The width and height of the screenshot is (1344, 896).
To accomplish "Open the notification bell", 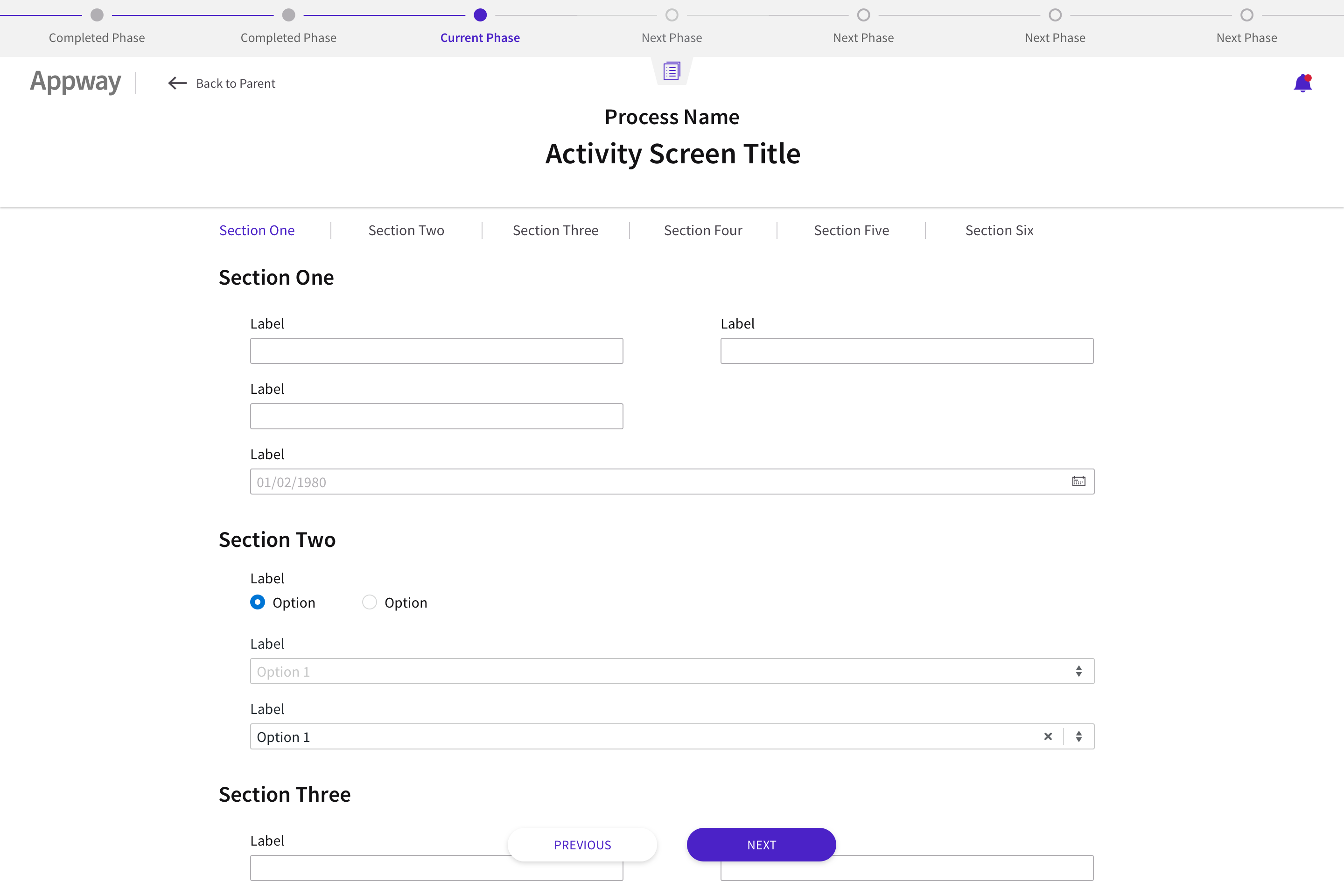I will 1303,83.
